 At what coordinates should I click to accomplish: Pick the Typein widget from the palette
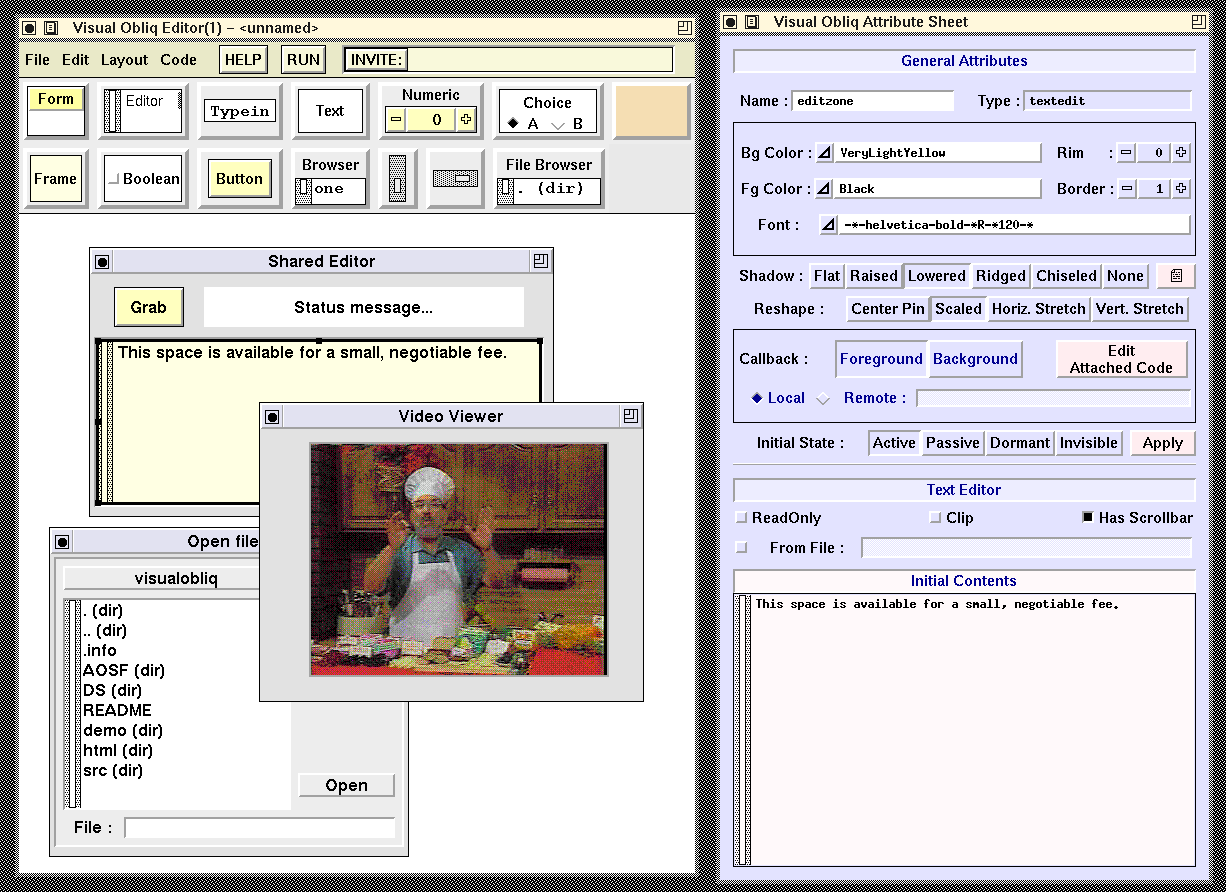pyautogui.click(x=239, y=111)
